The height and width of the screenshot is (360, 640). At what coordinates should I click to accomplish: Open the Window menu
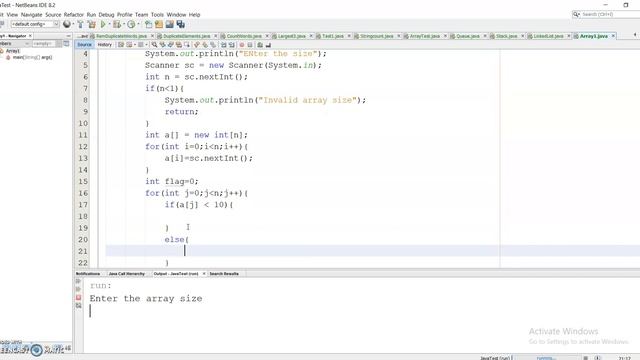click(176, 15)
